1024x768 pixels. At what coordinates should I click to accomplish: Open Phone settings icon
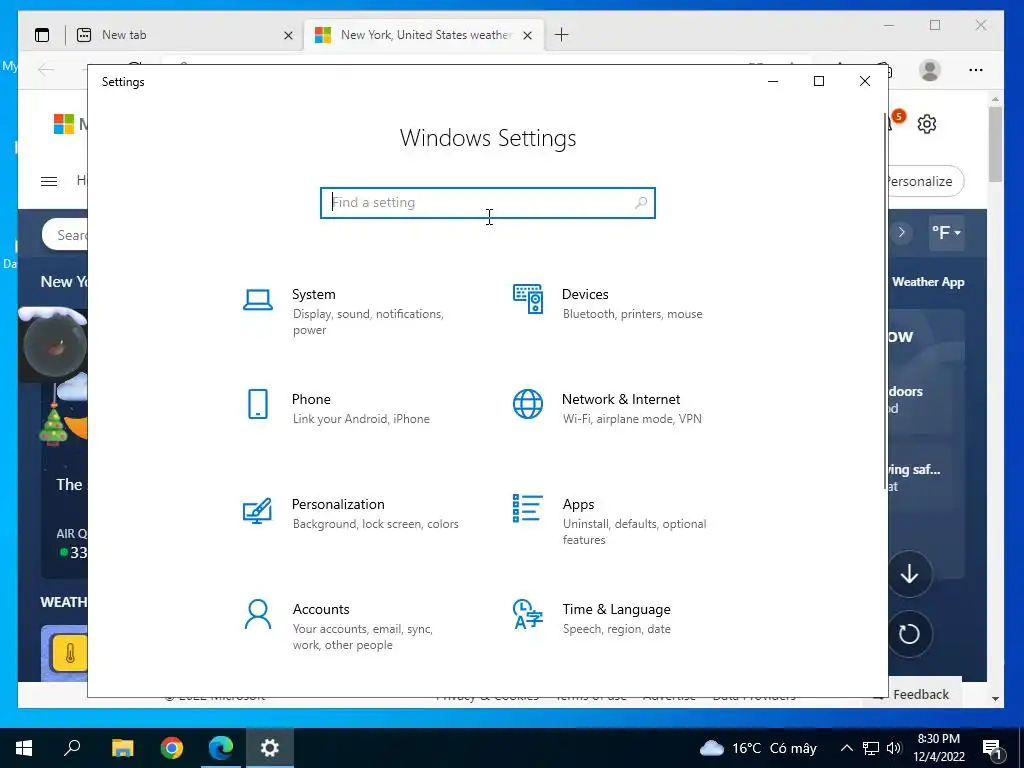click(x=258, y=404)
